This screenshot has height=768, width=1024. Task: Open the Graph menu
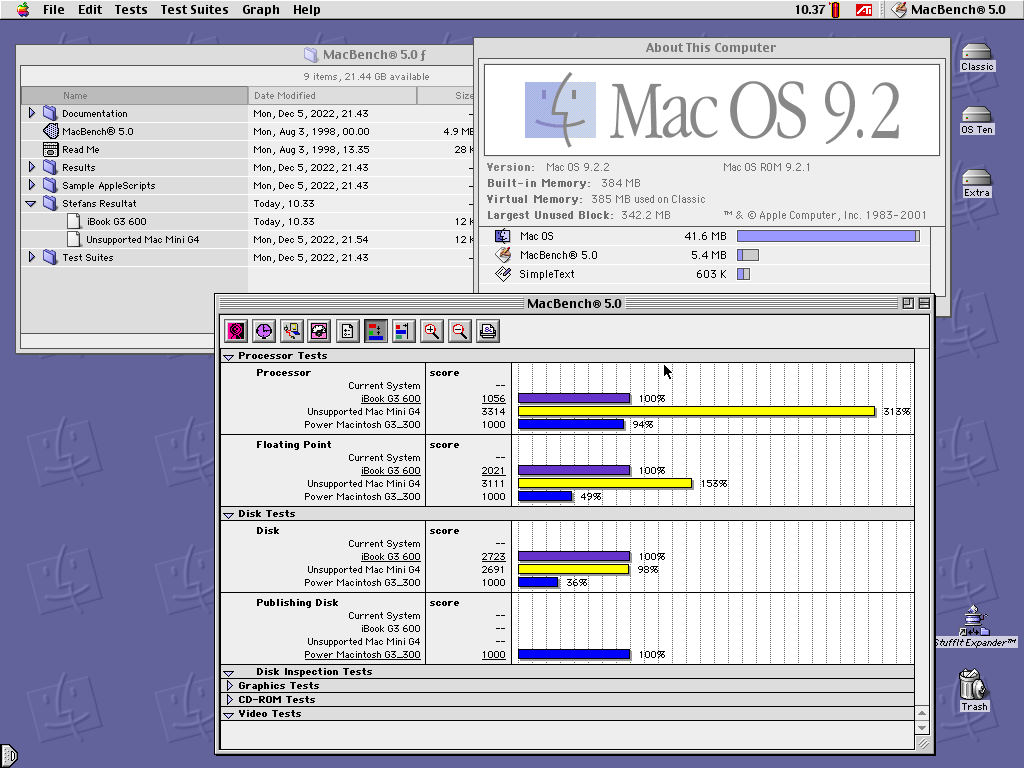(x=261, y=10)
